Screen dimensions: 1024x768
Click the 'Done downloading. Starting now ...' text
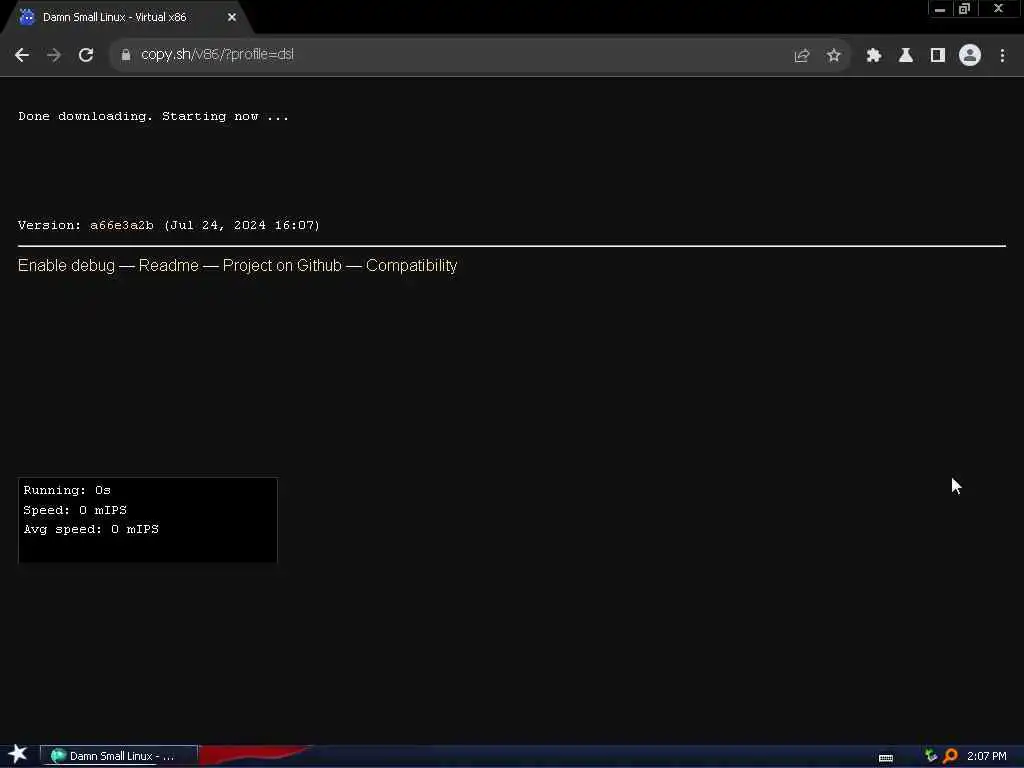[x=153, y=116]
